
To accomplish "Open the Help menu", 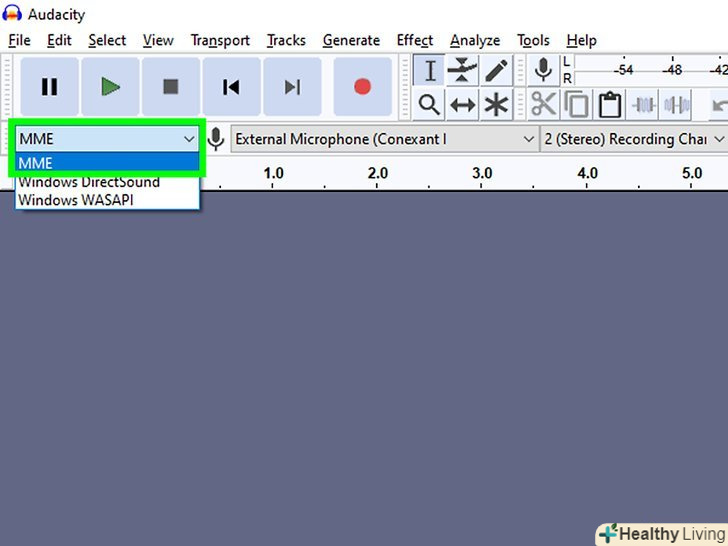I will click(582, 40).
